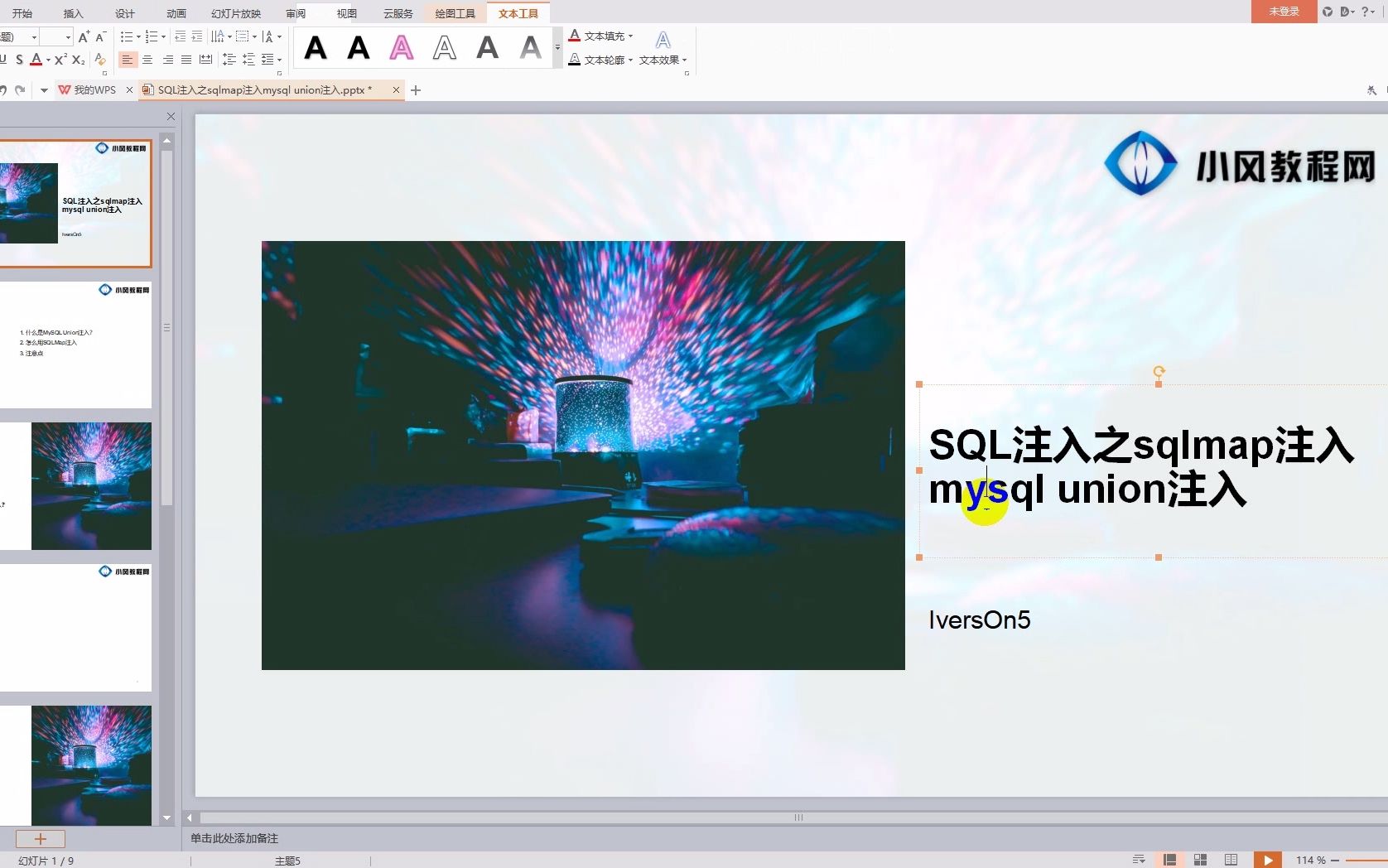1388x868 pixels.
Task: Toggle center text alignment
Action: [x=147, y=60]
